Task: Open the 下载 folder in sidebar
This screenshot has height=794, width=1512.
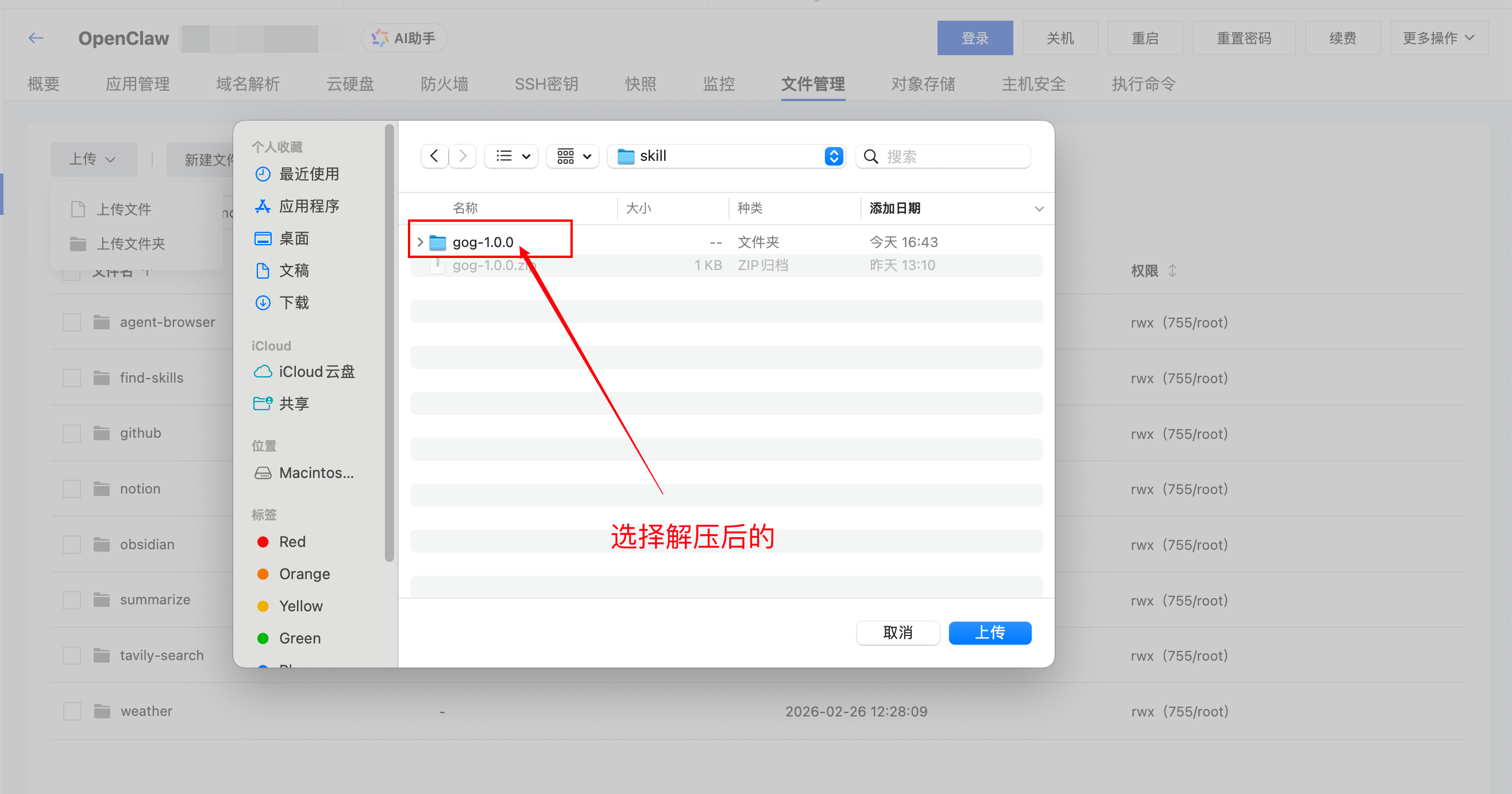Action: coord(295,303)
